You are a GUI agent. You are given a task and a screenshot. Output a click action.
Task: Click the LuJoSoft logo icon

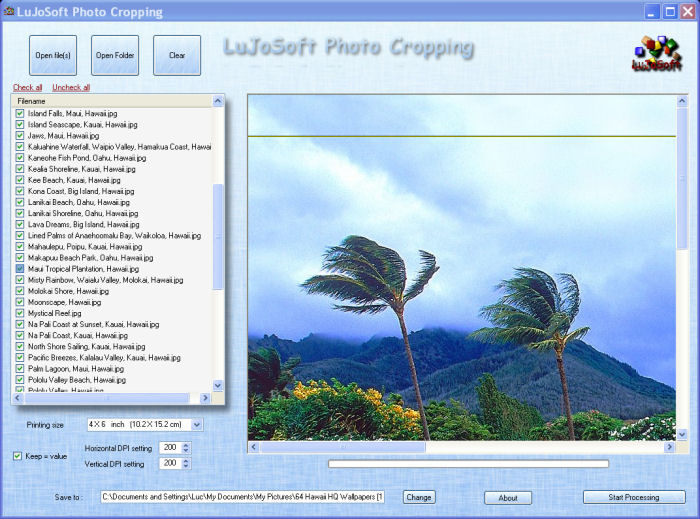pos(656,54)
